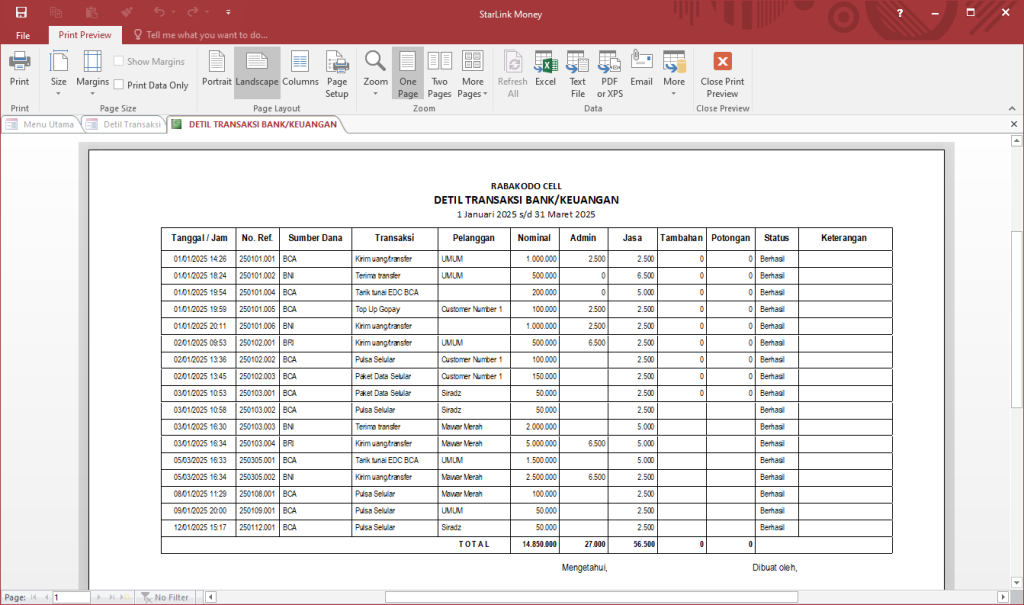
Task: Export the report as PDF or XPS
Action: (609, 74)
